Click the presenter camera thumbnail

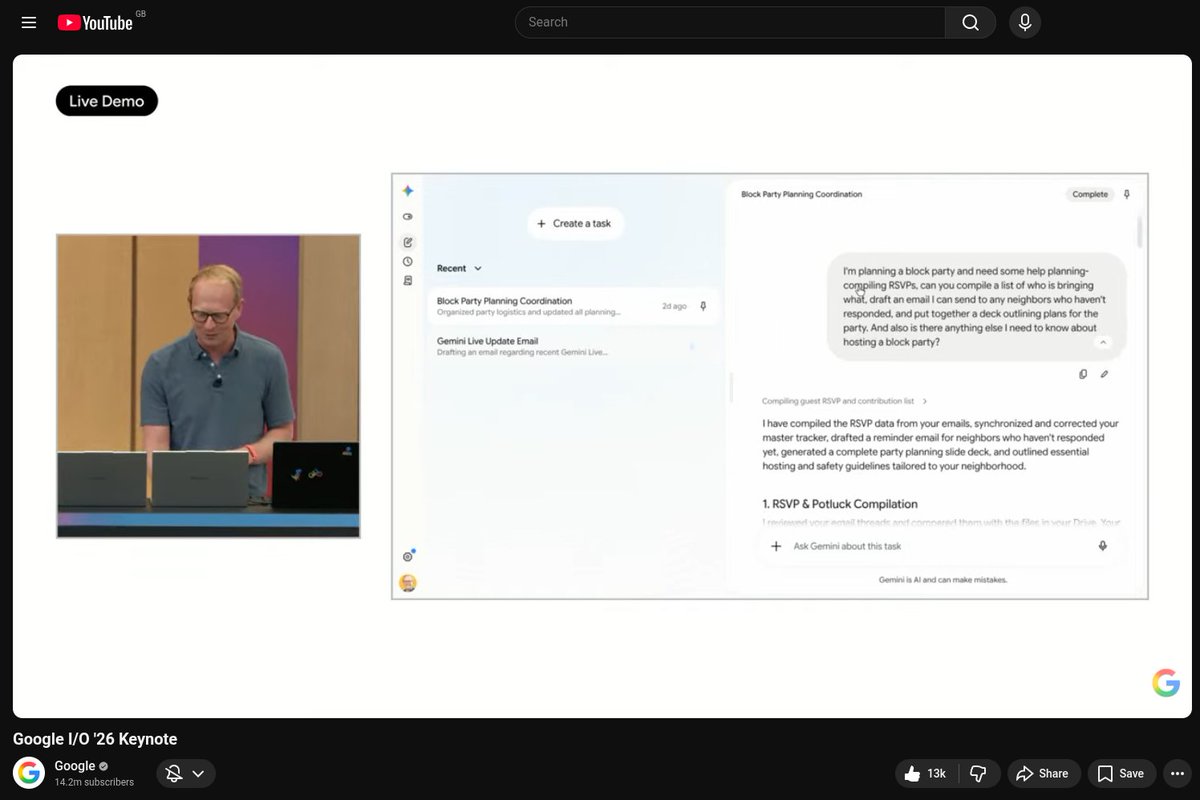tap(208, 386)
